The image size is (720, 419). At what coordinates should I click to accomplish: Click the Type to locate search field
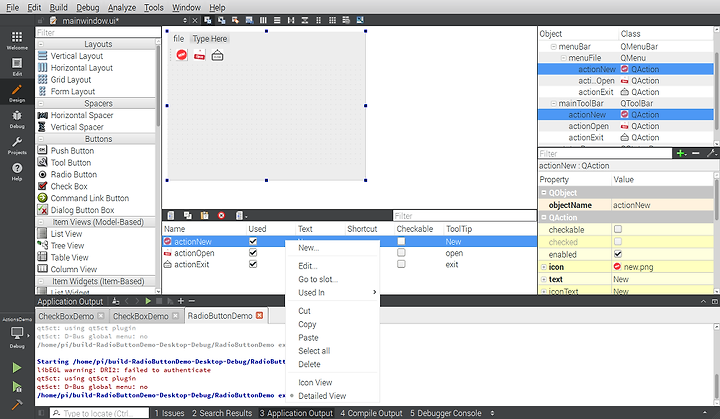pyautogui.click(x=100, y=413)
